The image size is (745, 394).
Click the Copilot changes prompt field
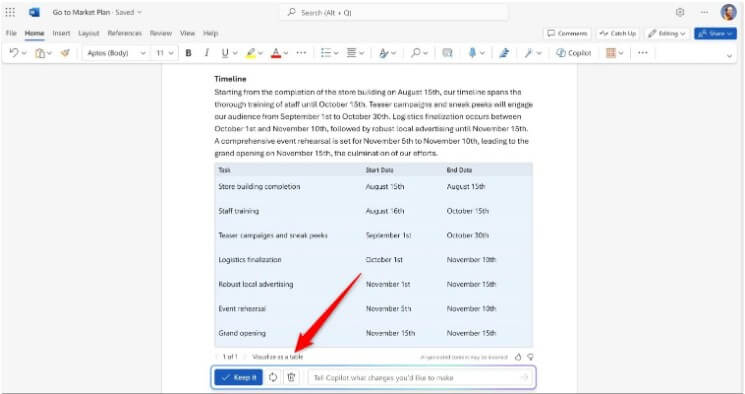tap(420, 377)
